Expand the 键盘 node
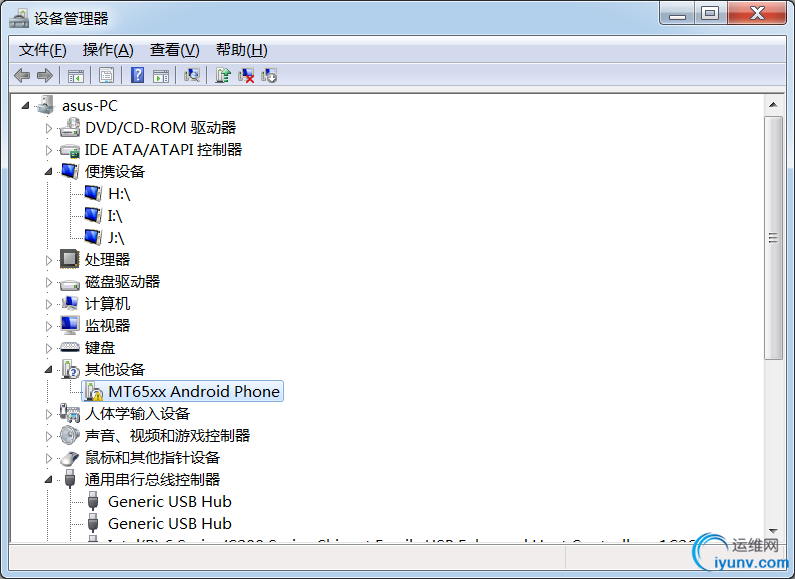The width and height of the screenshot is (795, 579). 49,348
